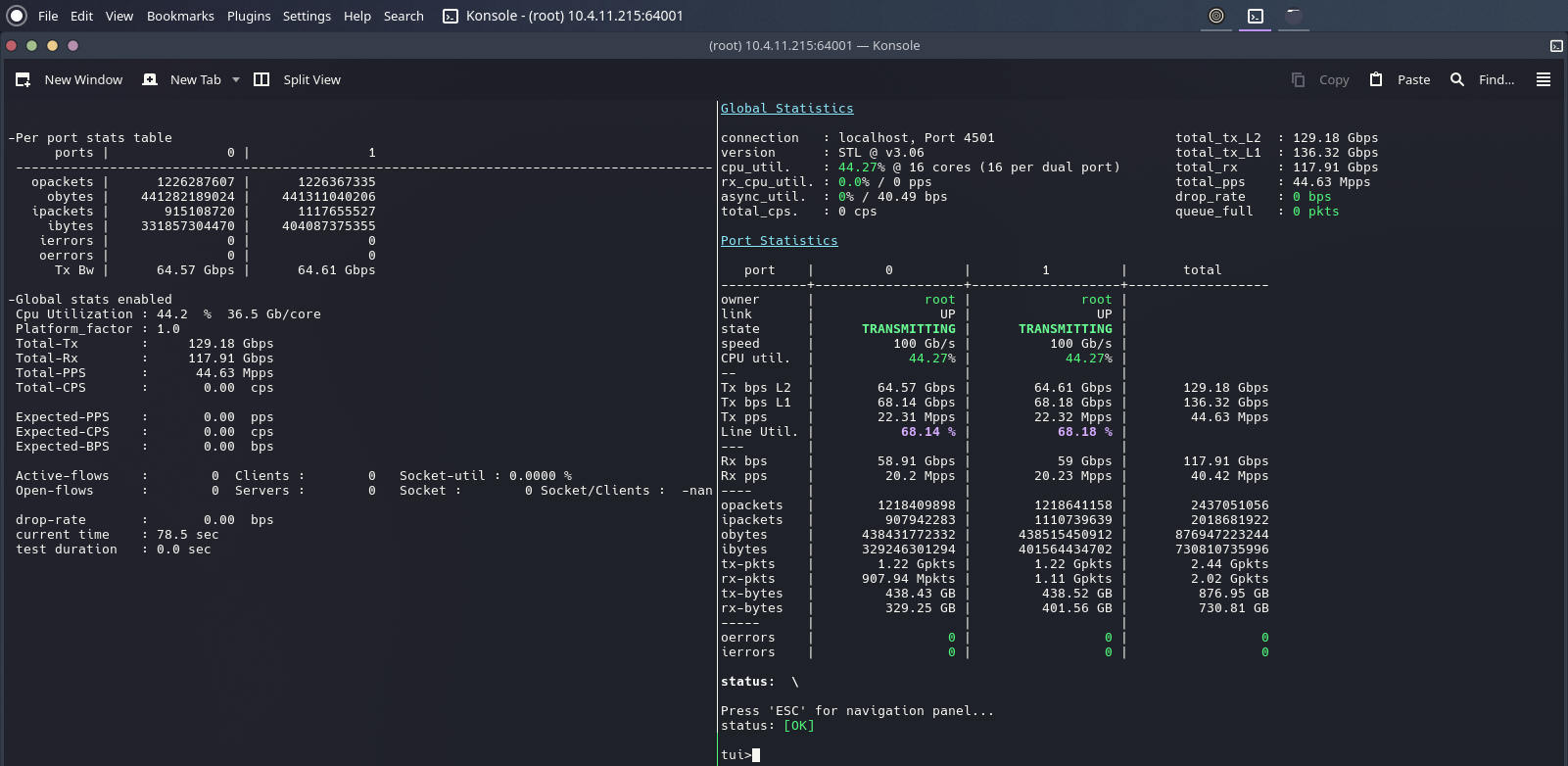Click the version value 'STL @ v3.06'
The image size is (1568, 766).
(x=881, y=153)
